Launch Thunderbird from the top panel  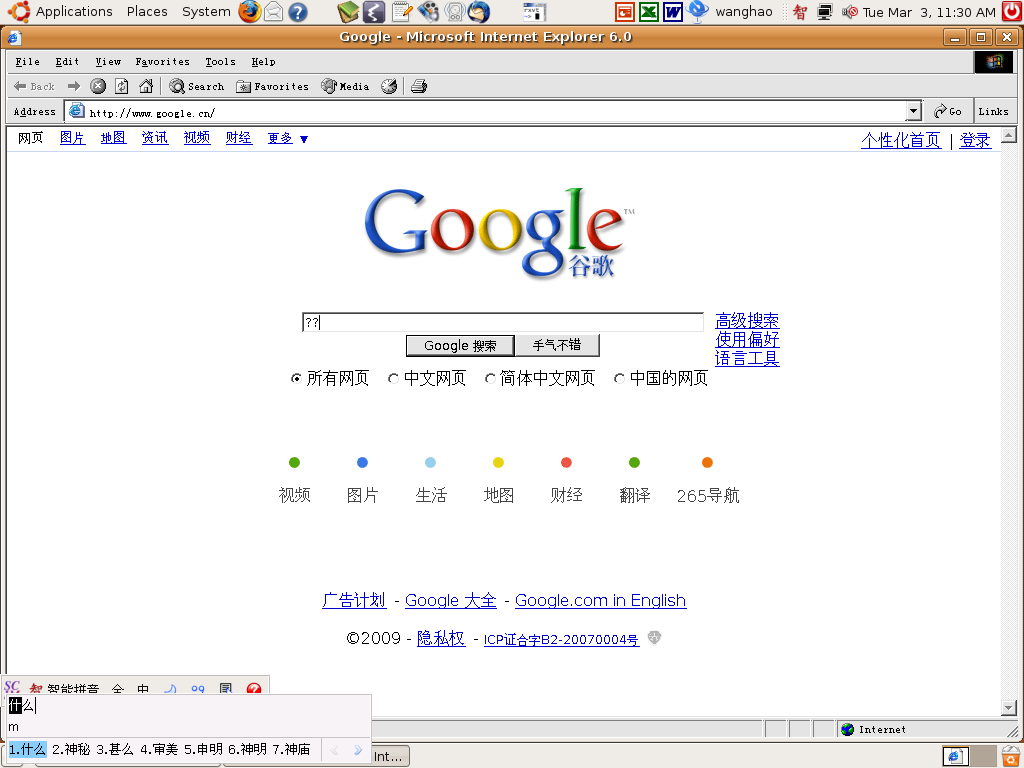pyautogui.click(x=479, y=12)
